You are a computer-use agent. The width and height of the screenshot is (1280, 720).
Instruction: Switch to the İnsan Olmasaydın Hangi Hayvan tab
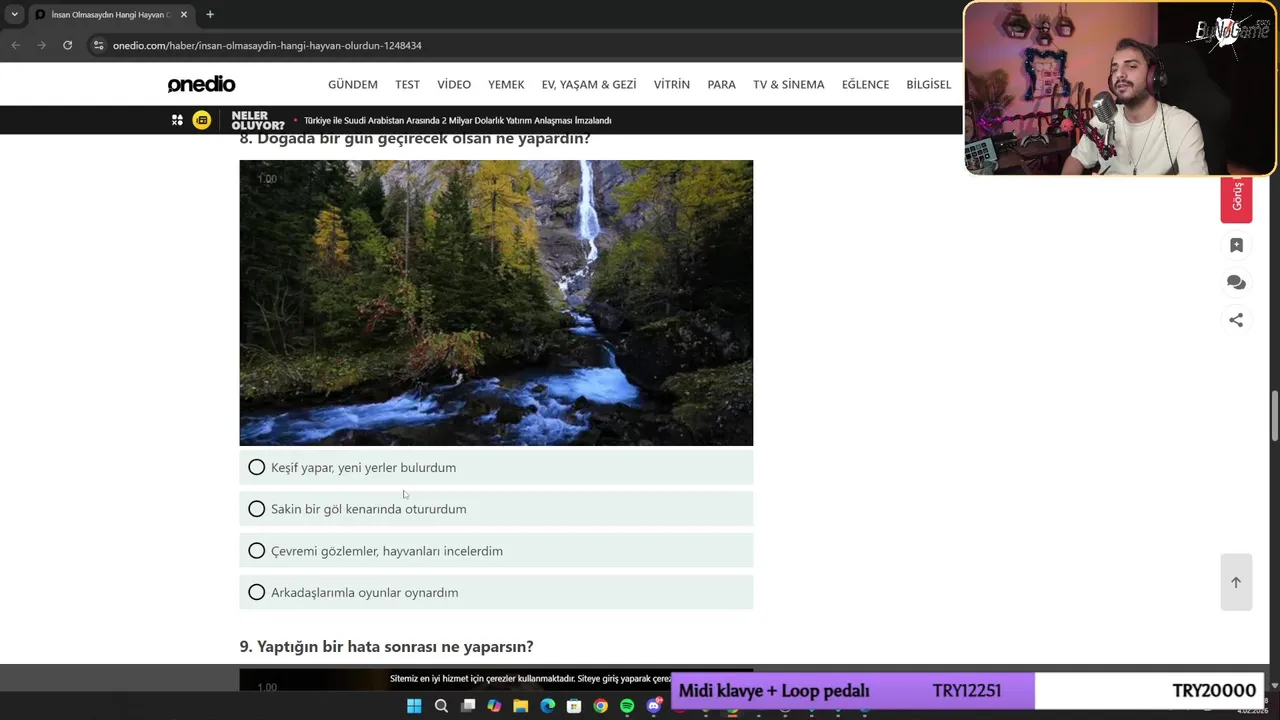tap(110, 15)
